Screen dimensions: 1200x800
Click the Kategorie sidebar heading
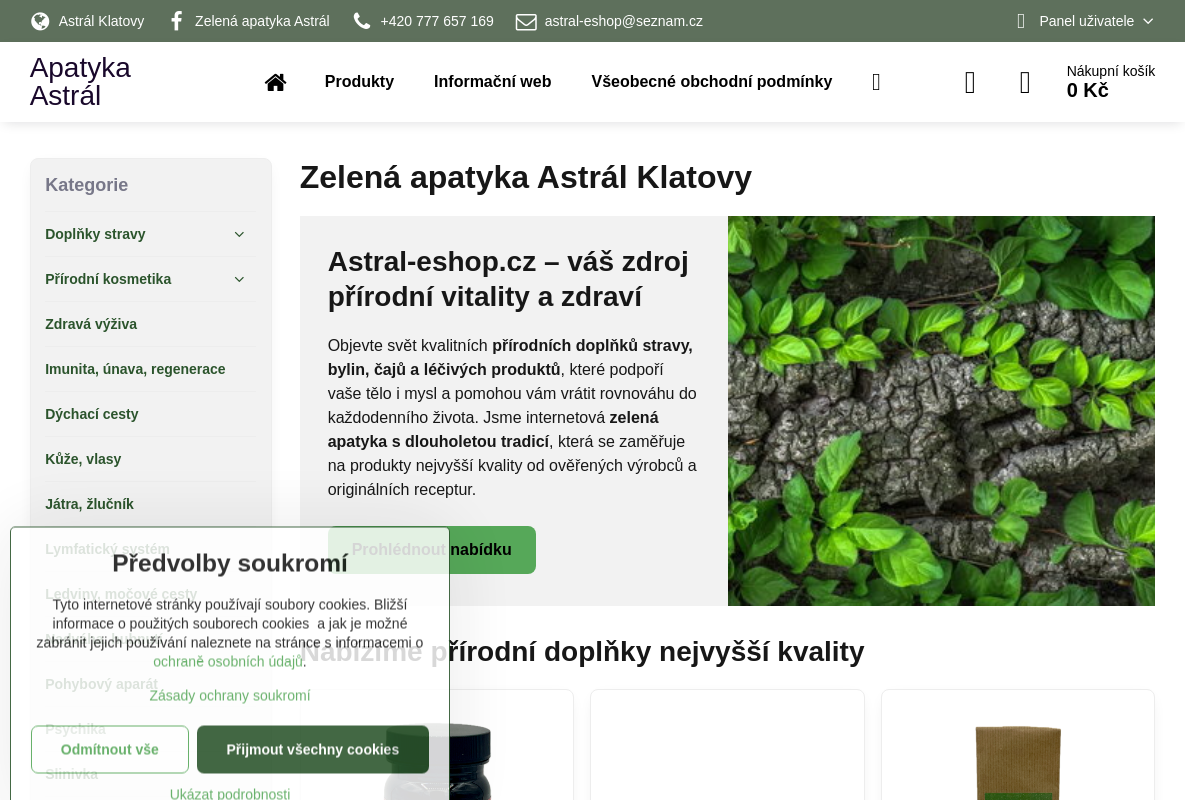86,185
